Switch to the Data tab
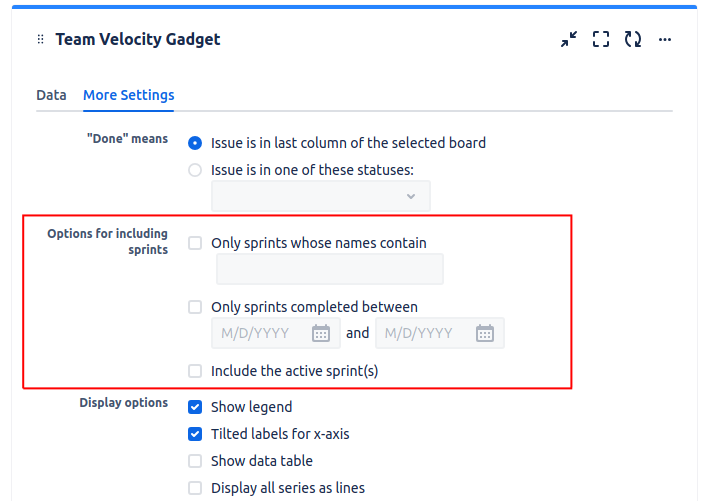Viewport: 706px width, 501px height. [x=51, y=95]
